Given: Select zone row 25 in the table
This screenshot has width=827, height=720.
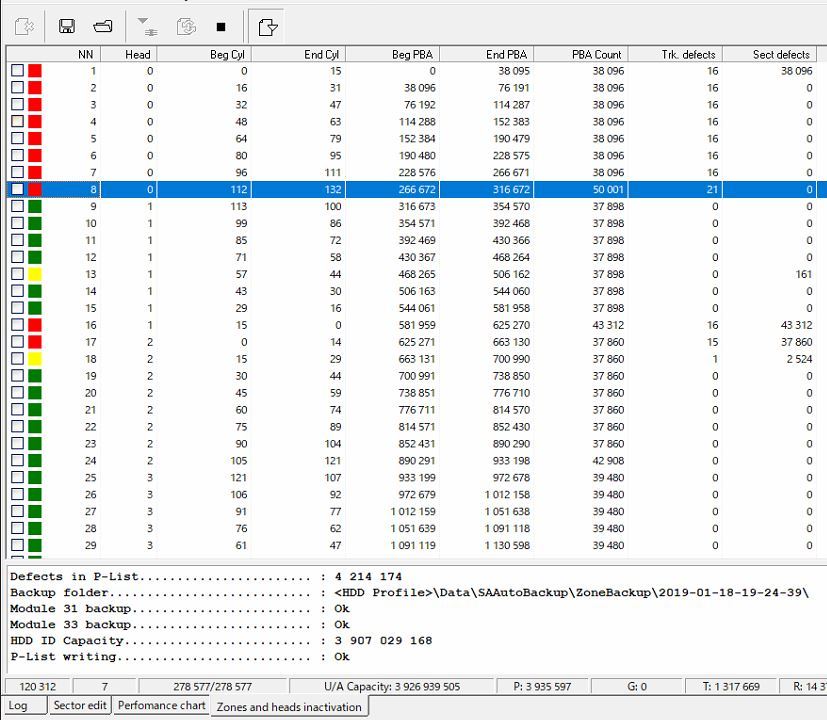Looking at the screenshot, I should tap(300, 478).
